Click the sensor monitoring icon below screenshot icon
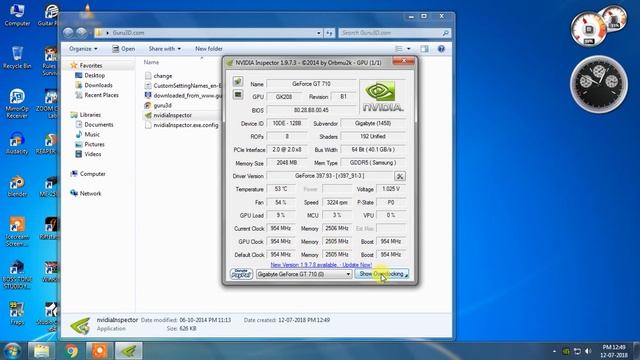 pos(238,95)
